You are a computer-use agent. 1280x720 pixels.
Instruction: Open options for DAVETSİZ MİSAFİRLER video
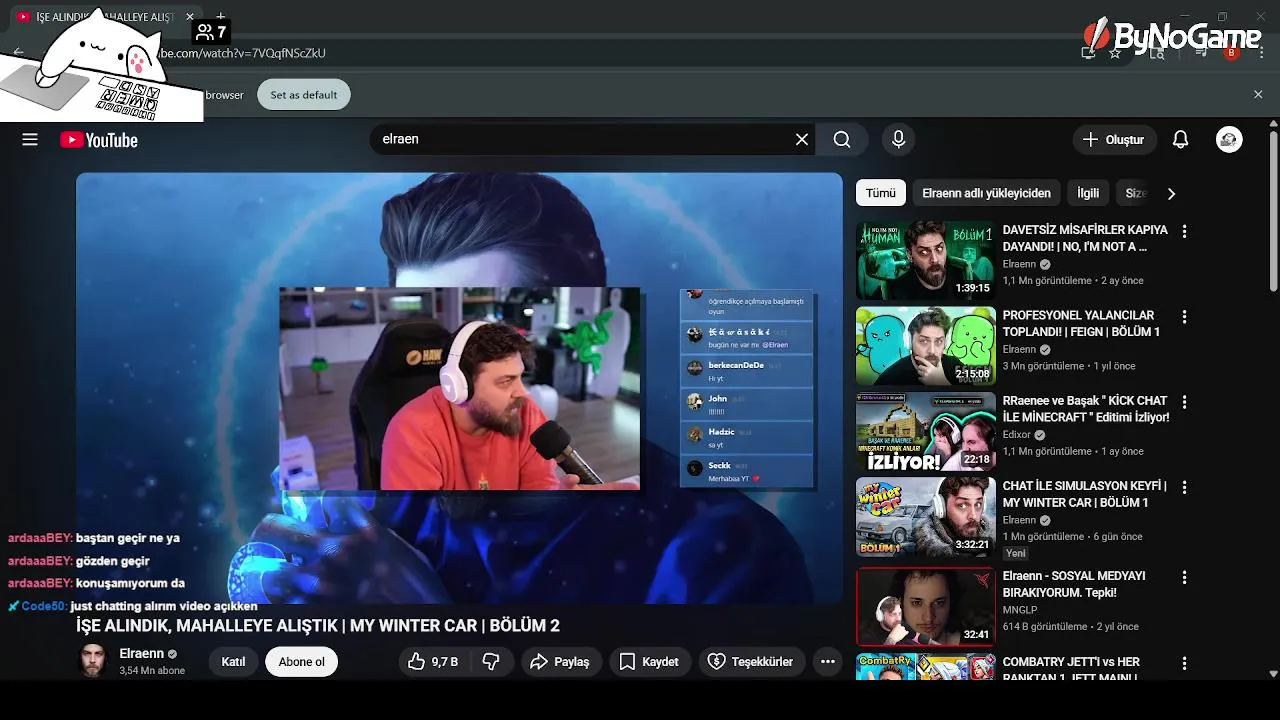point(1184,231)
